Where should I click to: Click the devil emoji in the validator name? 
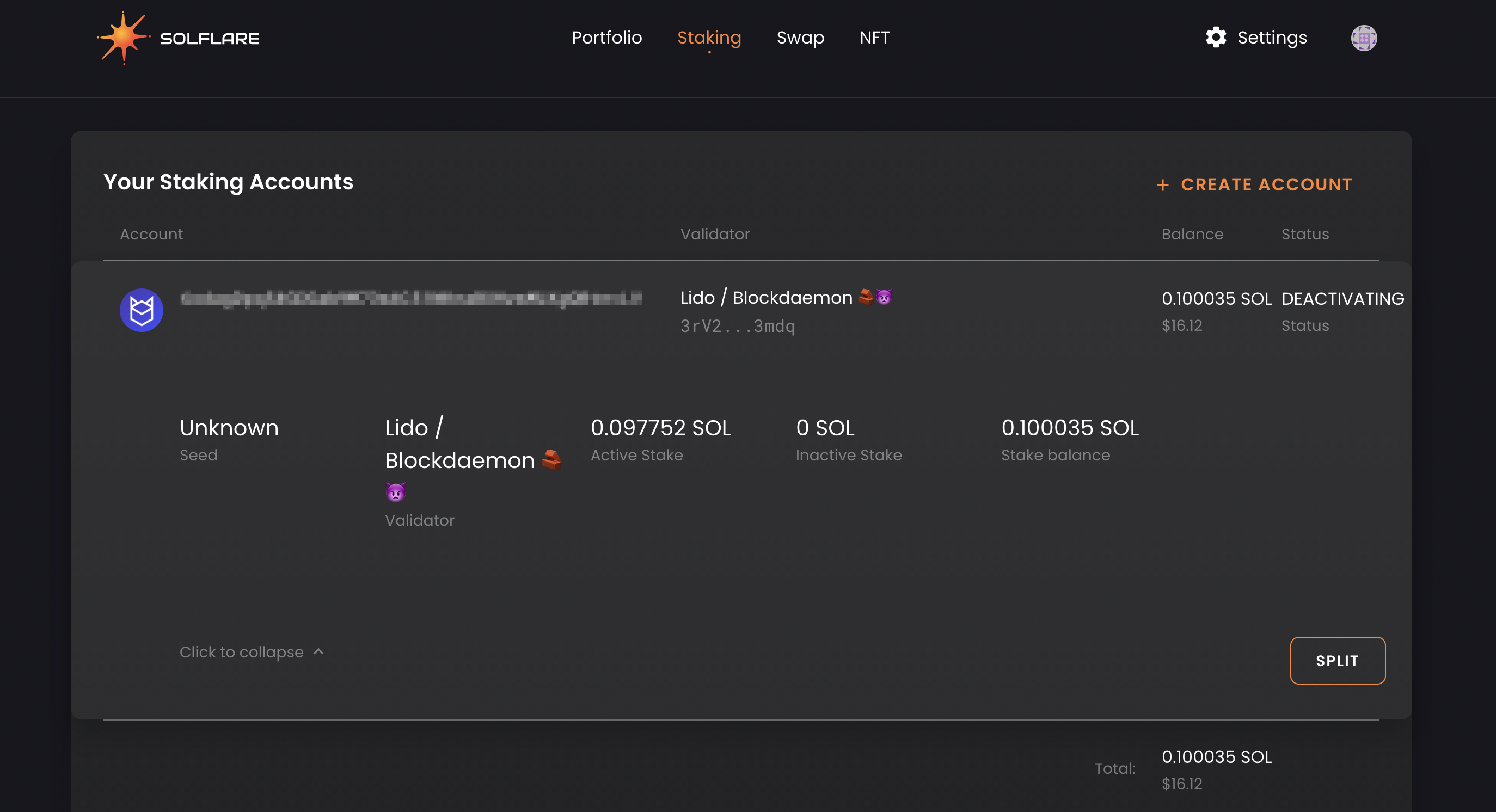(884, 297)
